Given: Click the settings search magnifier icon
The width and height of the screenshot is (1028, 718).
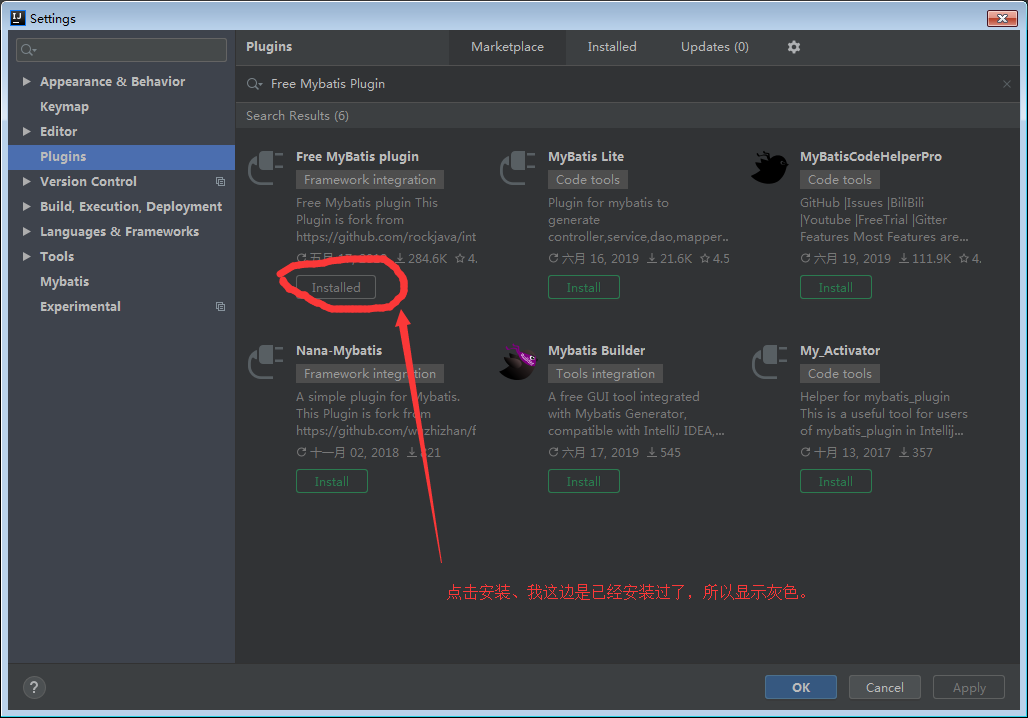Looking at the screenshot, I should point(28,50).
